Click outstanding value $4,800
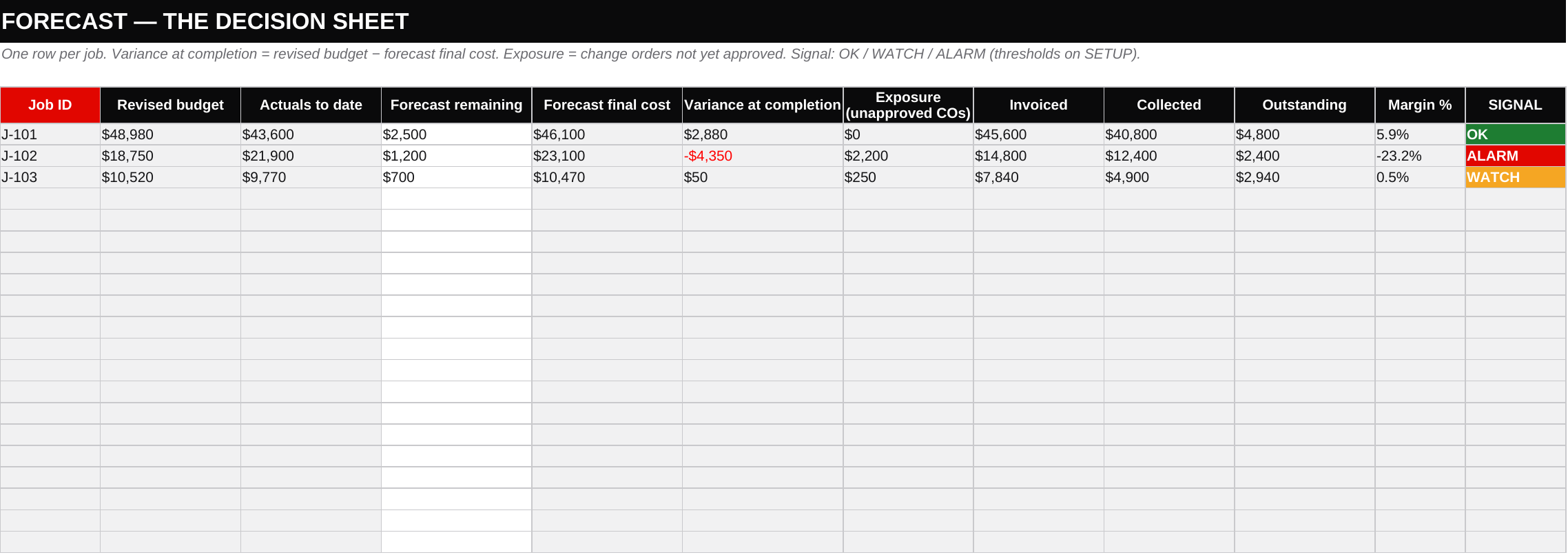The width and height of the screenshot is (1568, 555). click(1304, 134)
